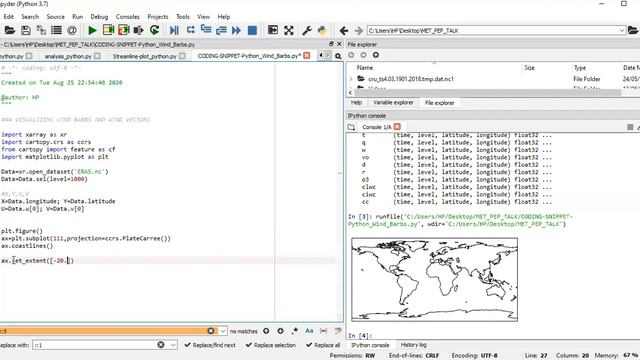Click the world map plot output
640x360 pixels.
coord(434,280)
